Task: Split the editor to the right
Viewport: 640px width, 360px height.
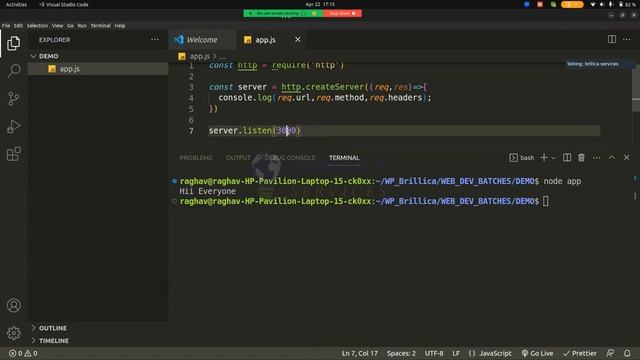Action: 612,39
